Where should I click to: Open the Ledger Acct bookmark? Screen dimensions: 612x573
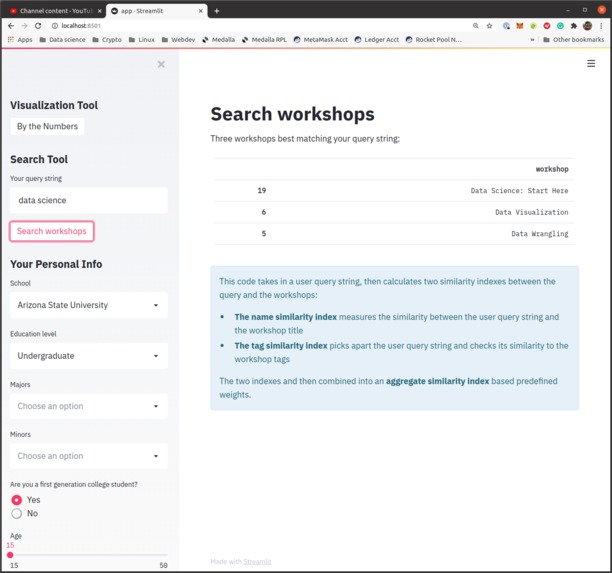[377, 39]
